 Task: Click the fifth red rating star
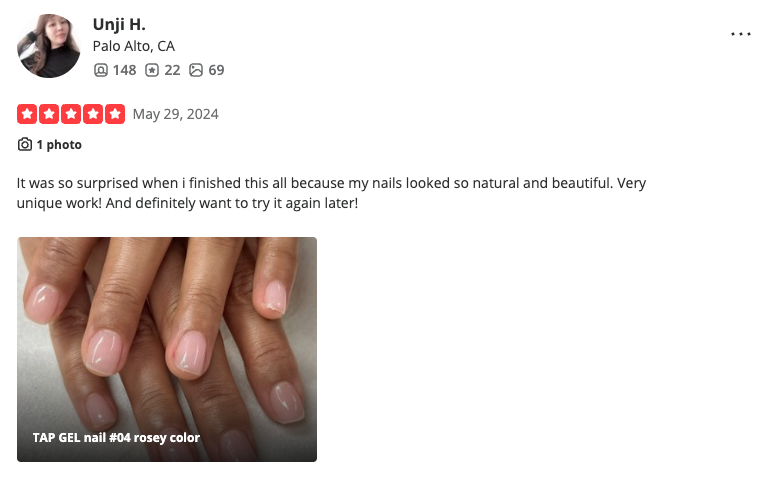[115, 114]
